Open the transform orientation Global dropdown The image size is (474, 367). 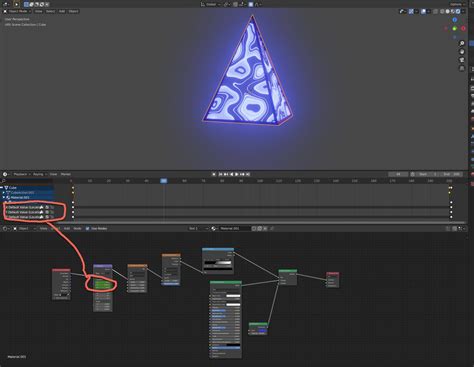[211, 4]
